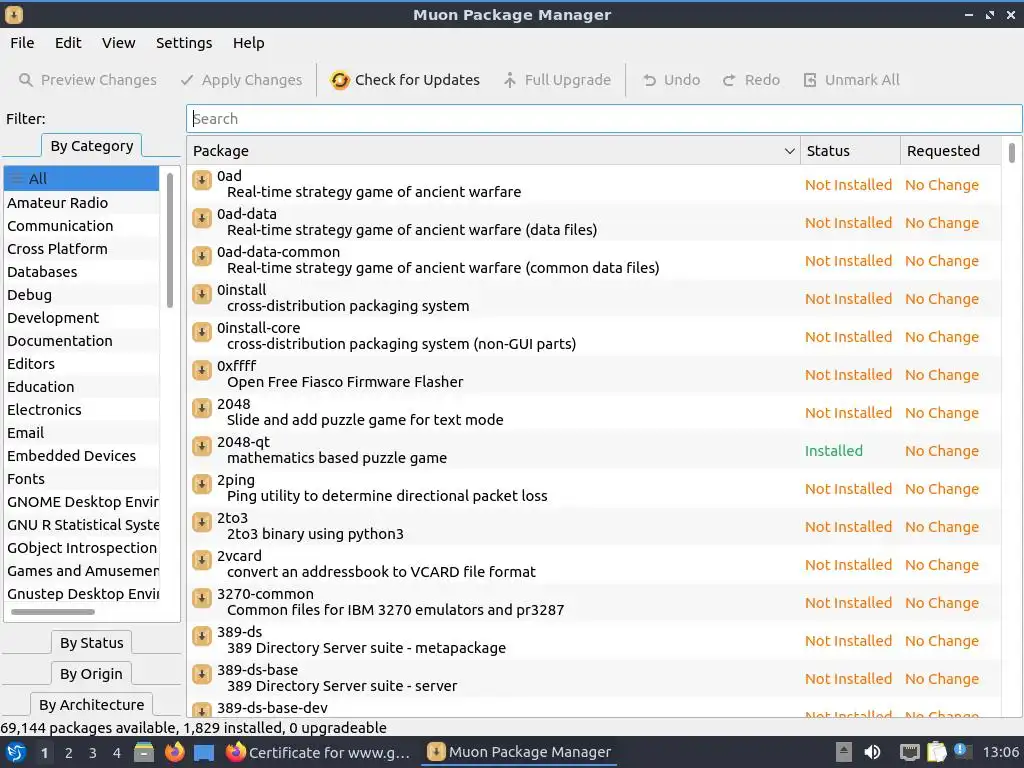Open the file manager launcher in the taskbar

144,752
